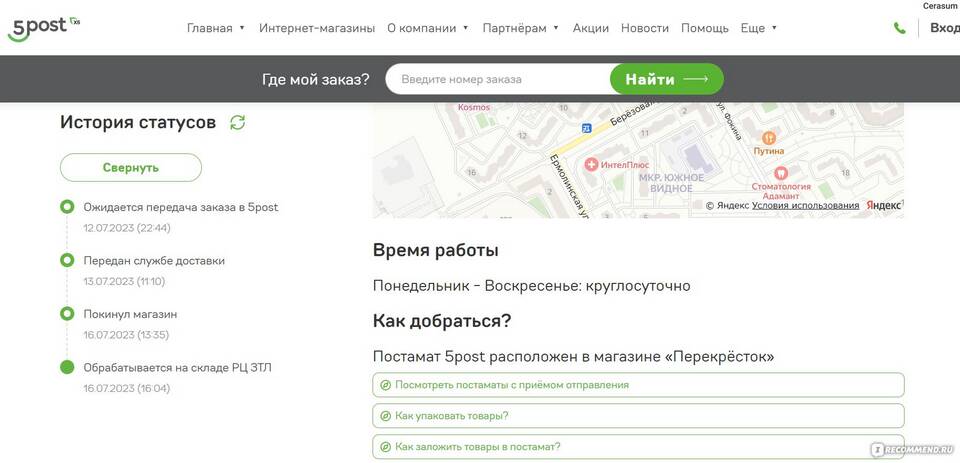The image size is (960, 463).
Task: Click Время работы heading
Action: (435, 250)
